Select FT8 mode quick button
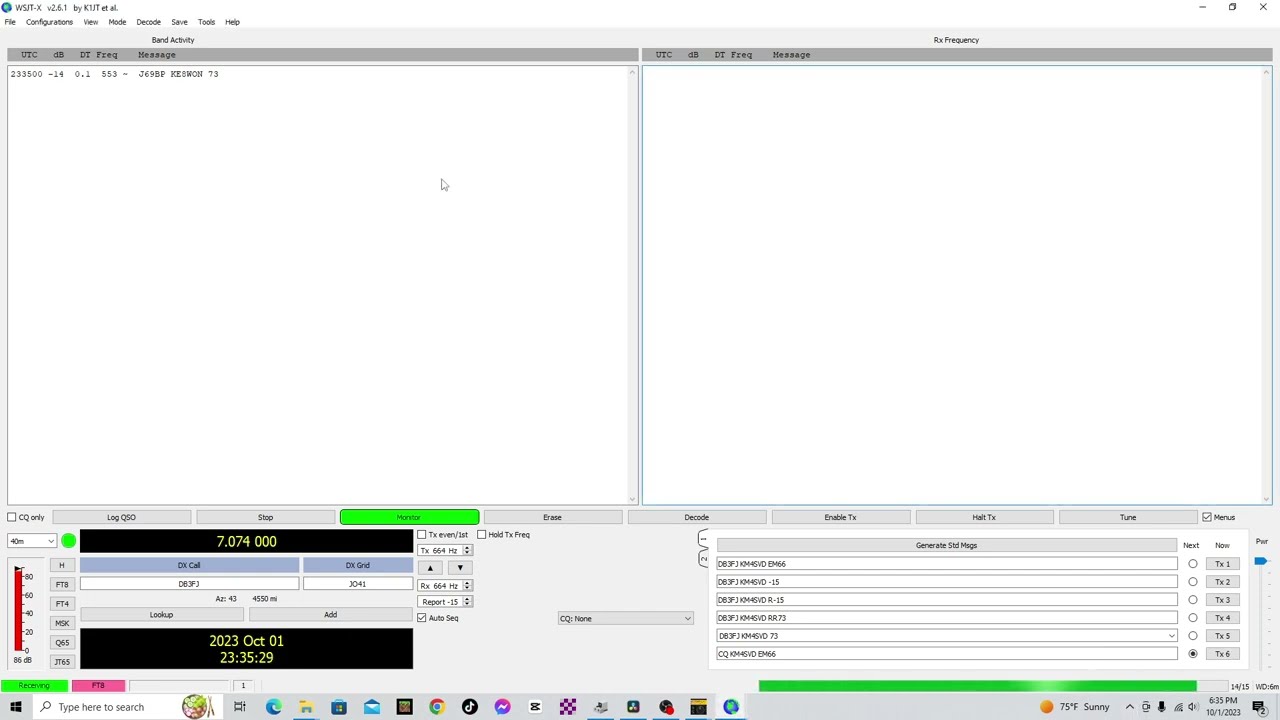The height and width of the screenshot is (720, 1280). click(62, 584)
